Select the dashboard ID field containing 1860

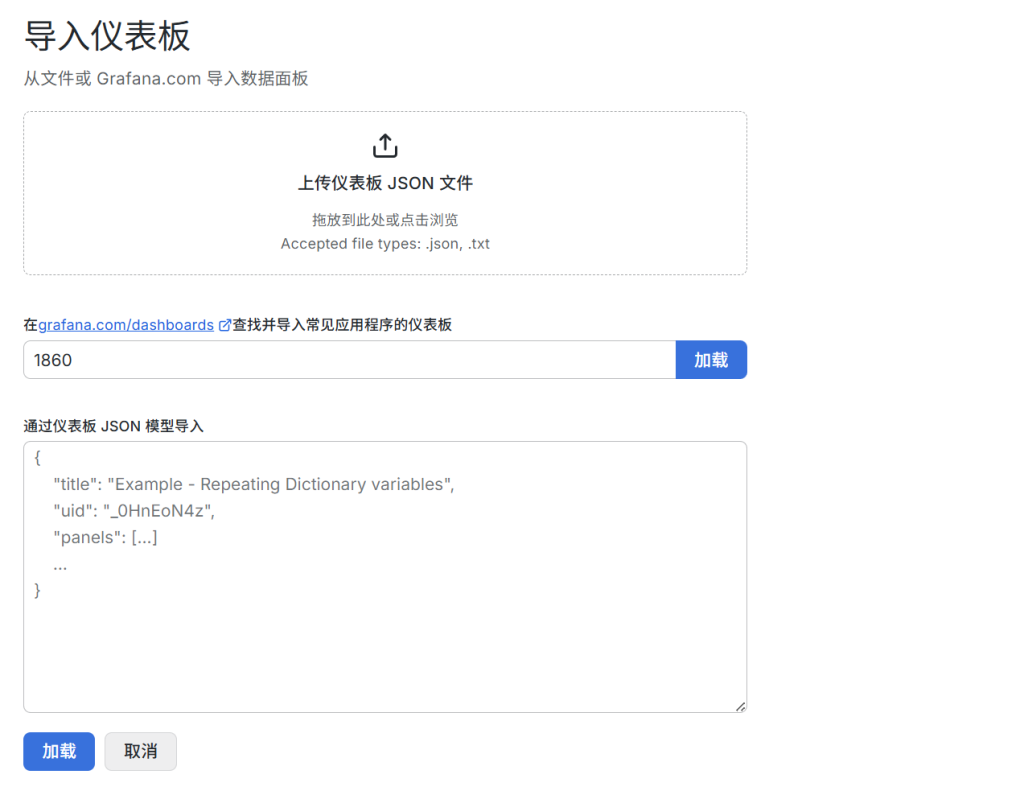350,359
